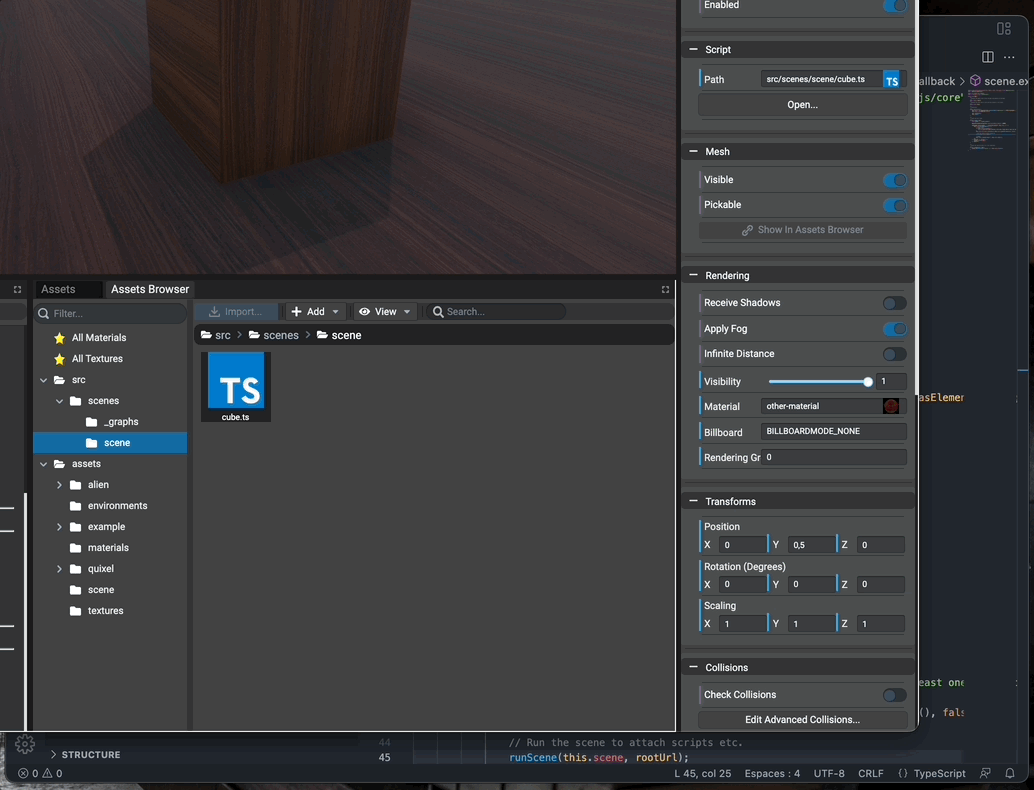1034x790 pixels.
Task: Collapse the Mesh section
Action: (x=693, y=152)
